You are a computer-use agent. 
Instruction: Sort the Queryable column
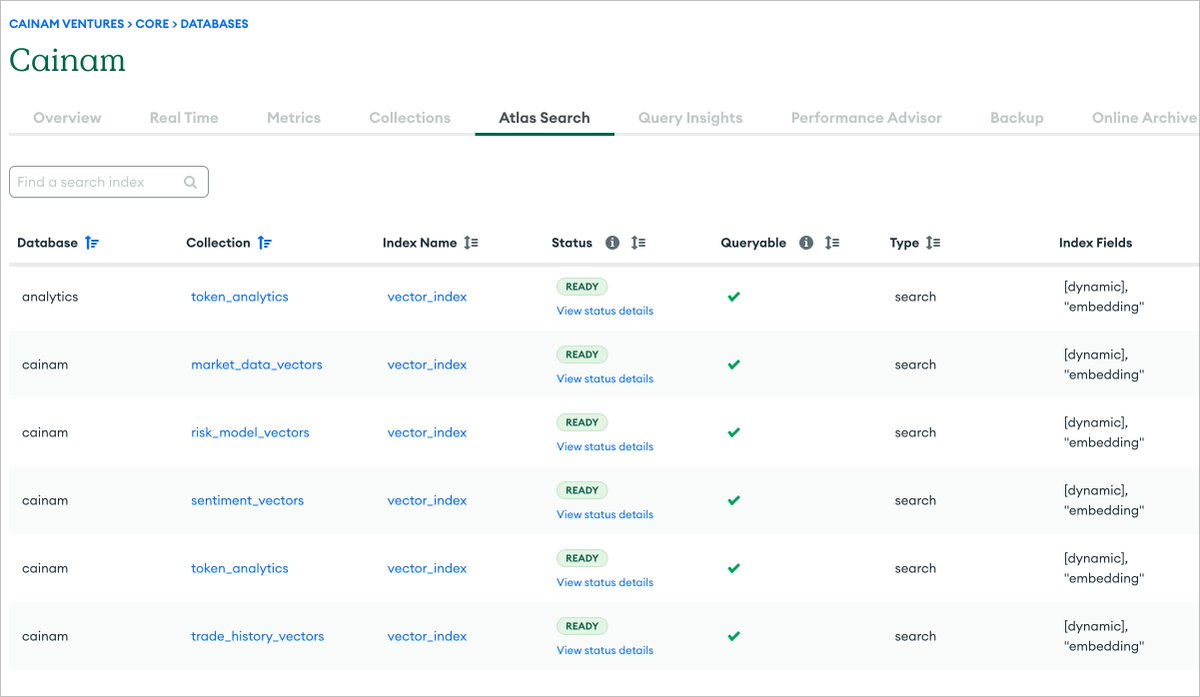pyautogui.click(x=832, y=242)
